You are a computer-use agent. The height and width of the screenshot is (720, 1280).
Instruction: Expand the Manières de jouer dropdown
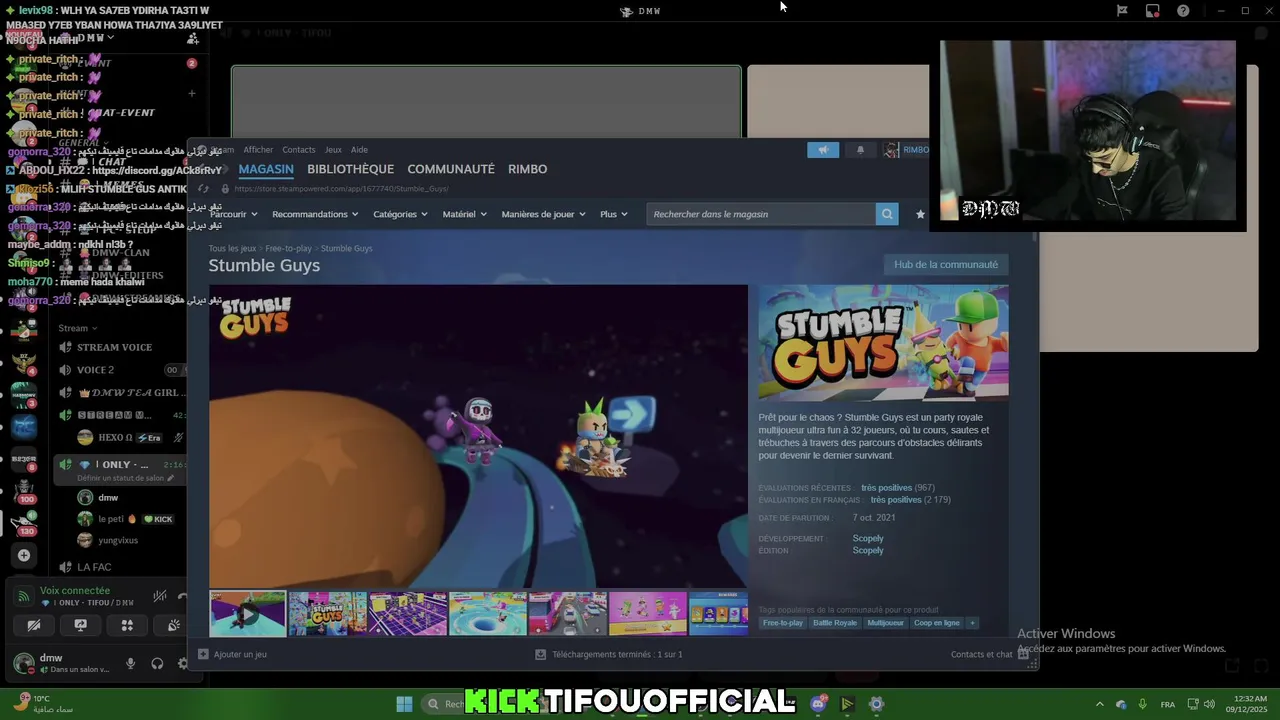pos(543,214)
